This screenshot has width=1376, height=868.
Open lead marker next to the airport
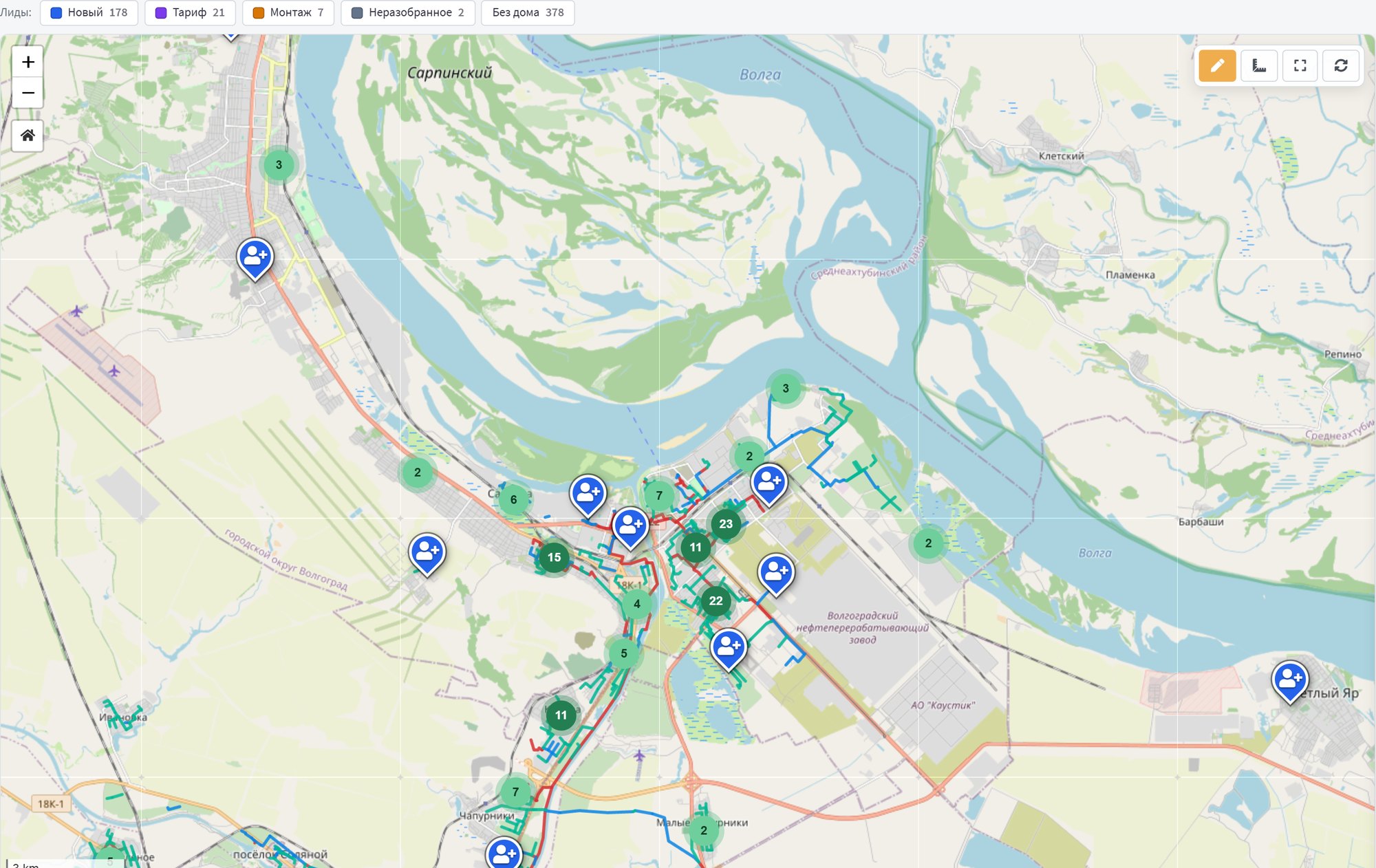[x=255, y=258]
